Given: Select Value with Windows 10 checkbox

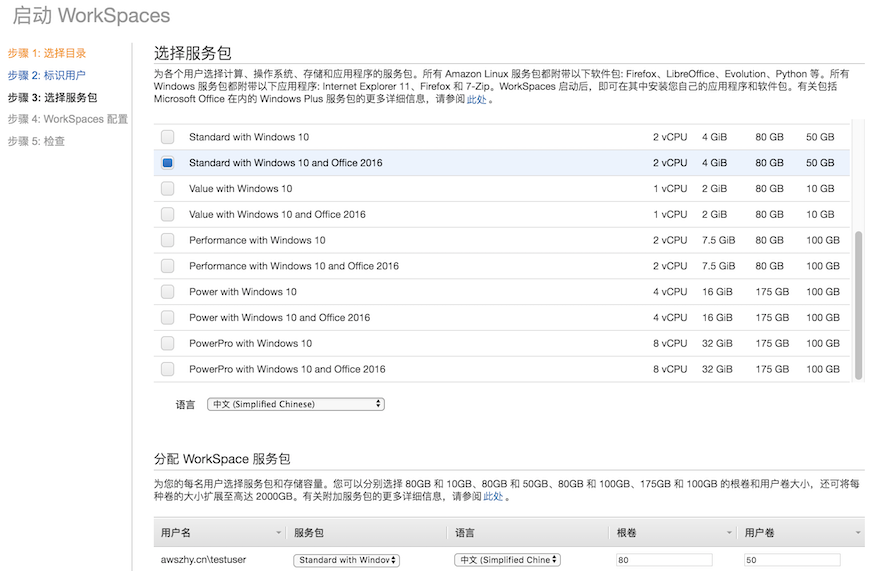Looking at the screenshot, I should (x=167, y=189).
